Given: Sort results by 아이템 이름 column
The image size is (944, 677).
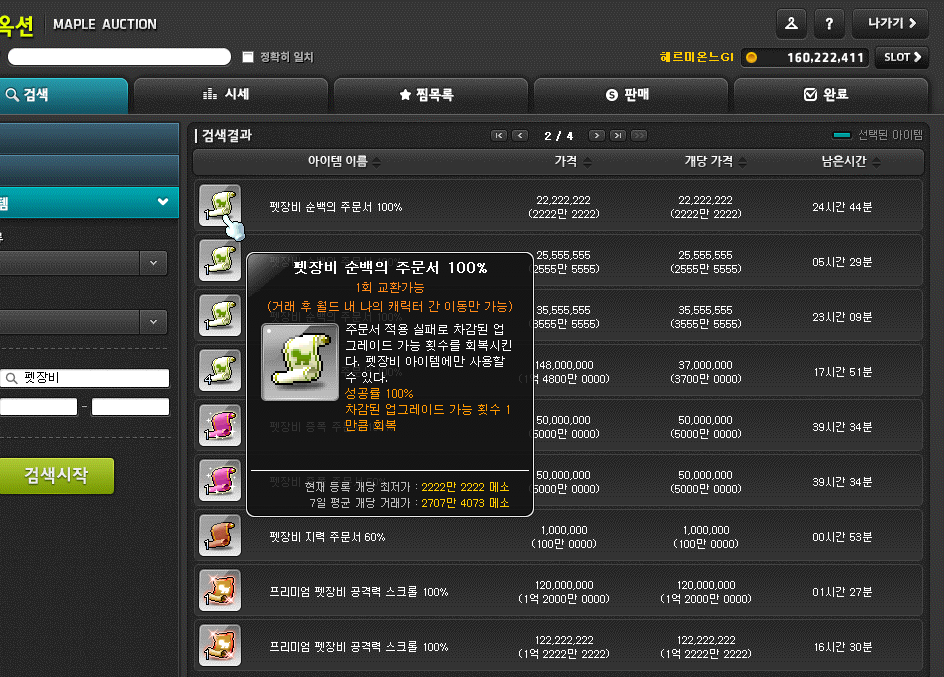Looking at the screenshot, I should point(344,161).
